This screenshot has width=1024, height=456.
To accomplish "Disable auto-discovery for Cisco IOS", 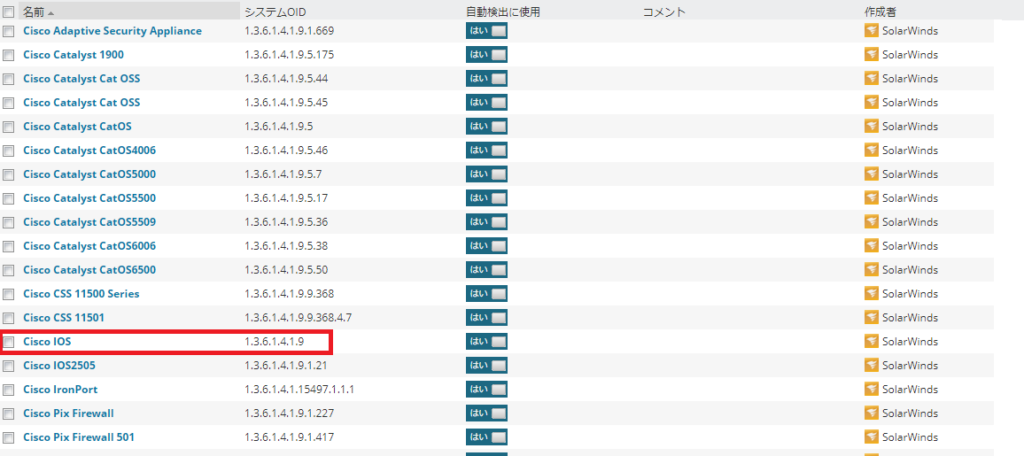I will click(x=487, y=341).
